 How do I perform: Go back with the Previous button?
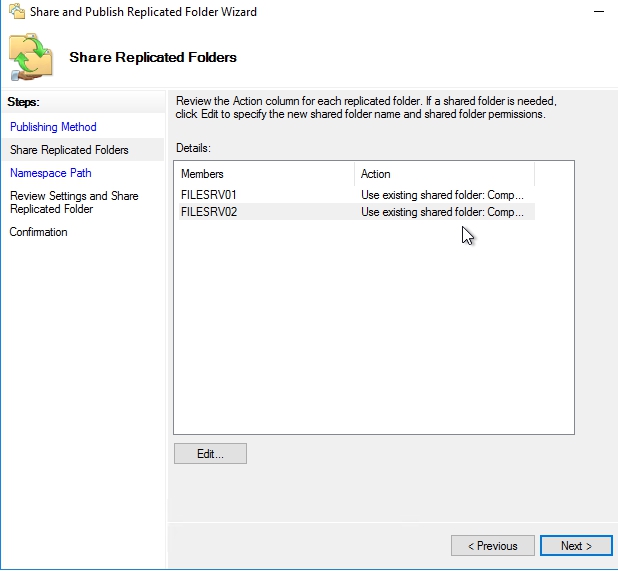[x=492, y=546]
